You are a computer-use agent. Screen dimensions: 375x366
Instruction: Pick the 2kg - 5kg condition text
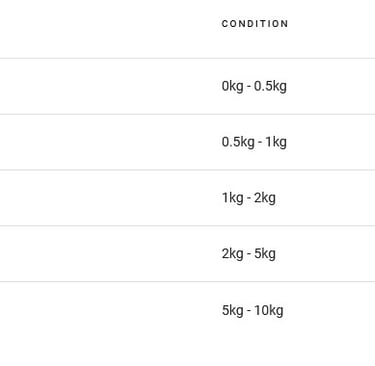point(249,254)
